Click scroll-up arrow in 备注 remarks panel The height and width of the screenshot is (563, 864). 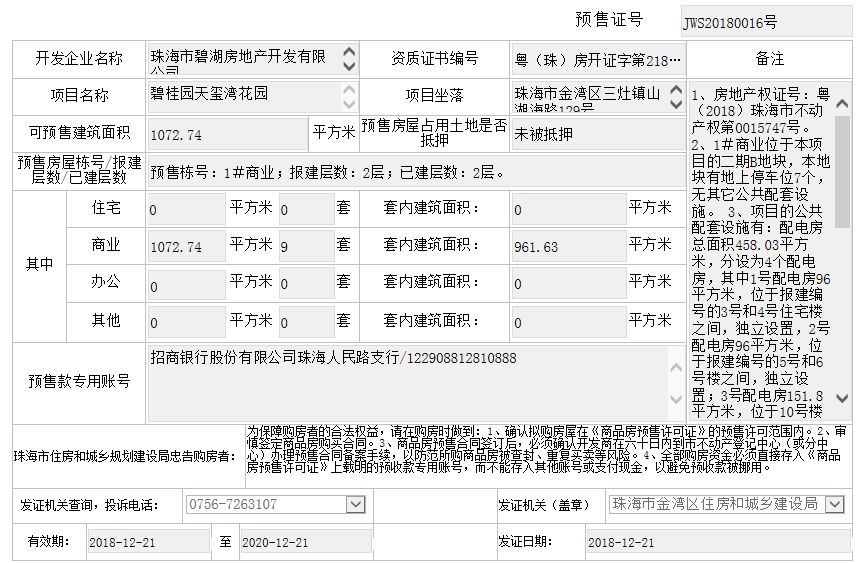click(842, 104)
